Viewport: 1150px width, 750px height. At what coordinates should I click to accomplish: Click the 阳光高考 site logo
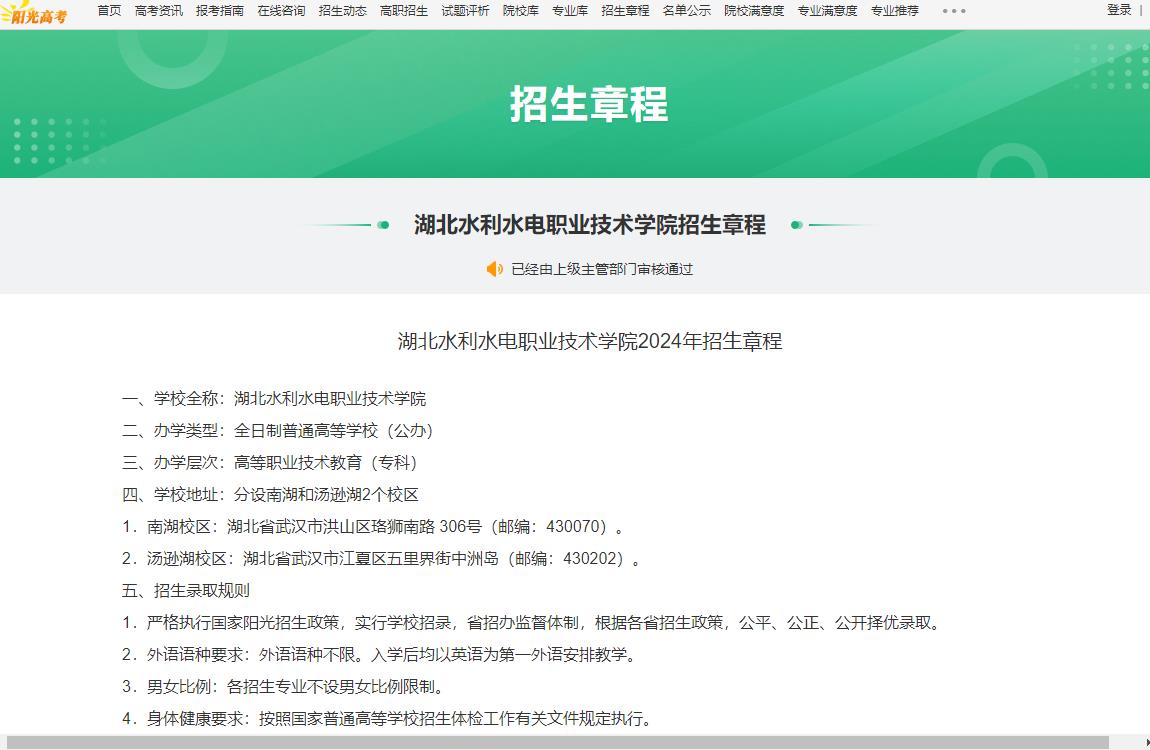coord(36,13)
